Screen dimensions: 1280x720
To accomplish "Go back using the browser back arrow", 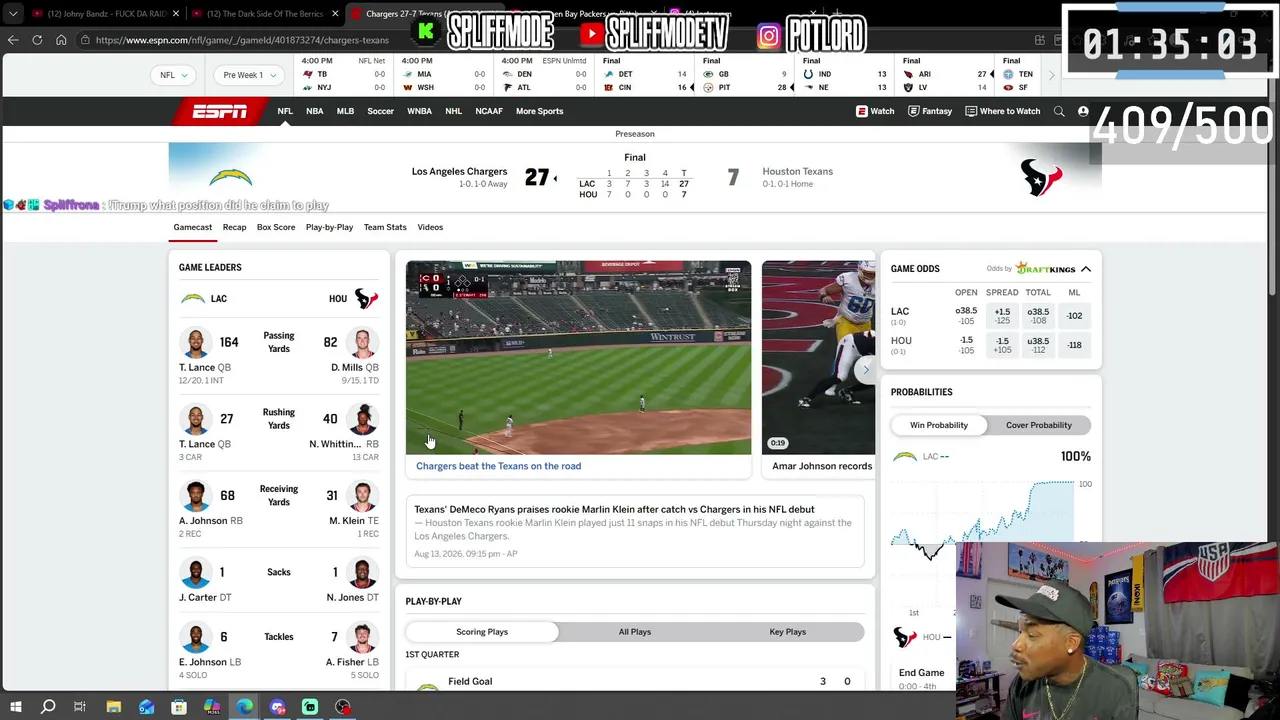I will [x=13, y=40].
